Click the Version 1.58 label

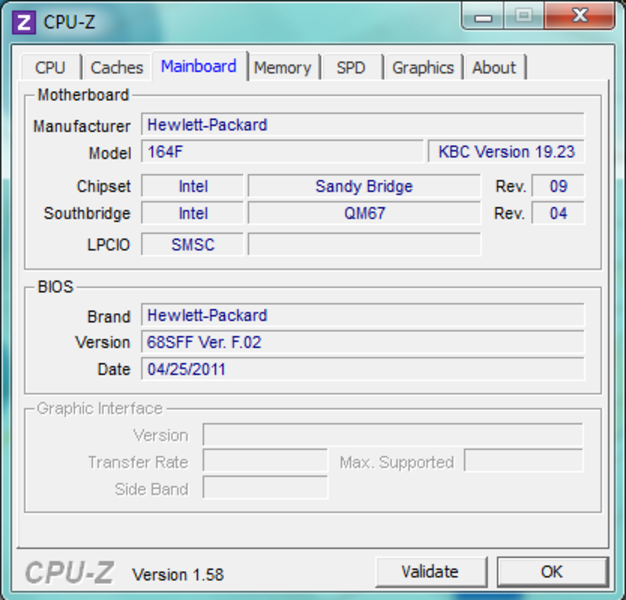(178, 575)
